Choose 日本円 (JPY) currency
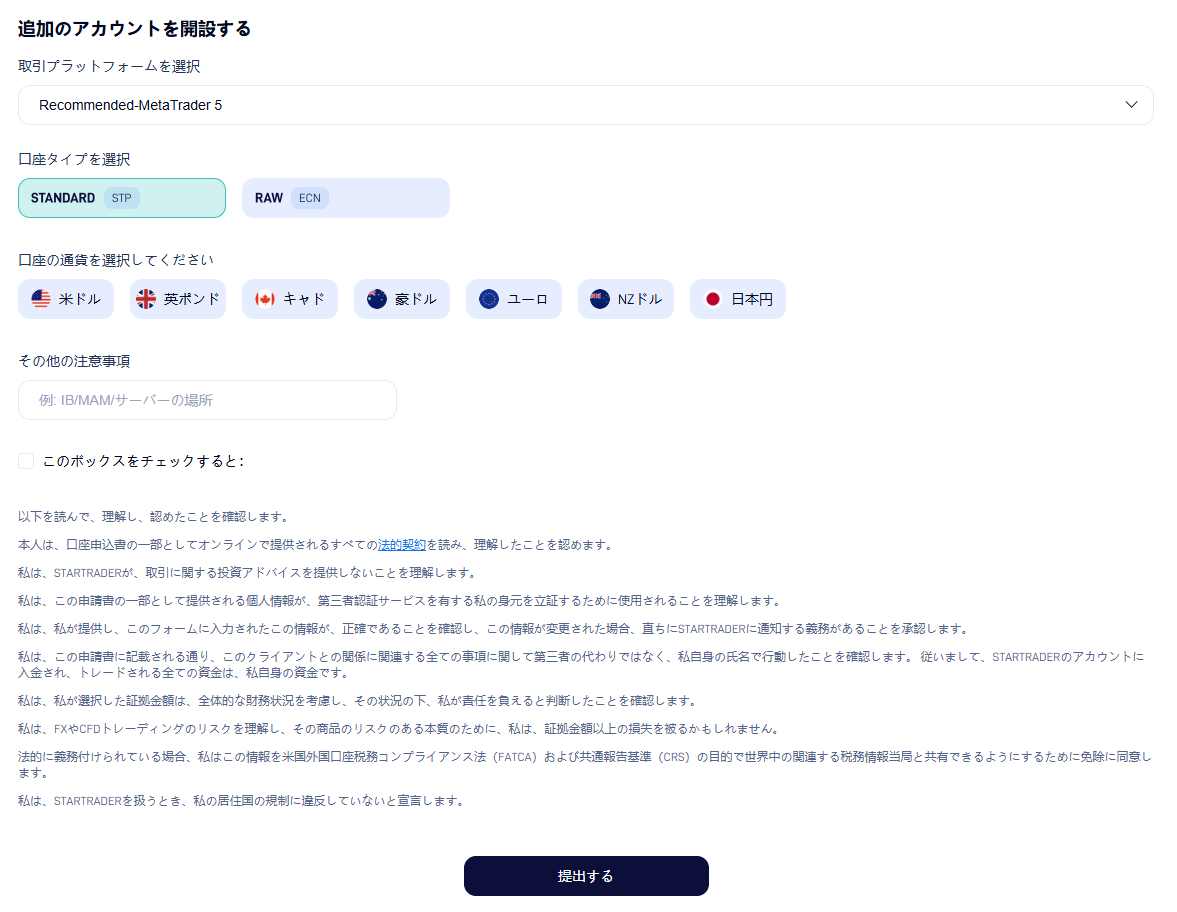This screenshot has width=1177, height=912. click(x=738, y=299)
